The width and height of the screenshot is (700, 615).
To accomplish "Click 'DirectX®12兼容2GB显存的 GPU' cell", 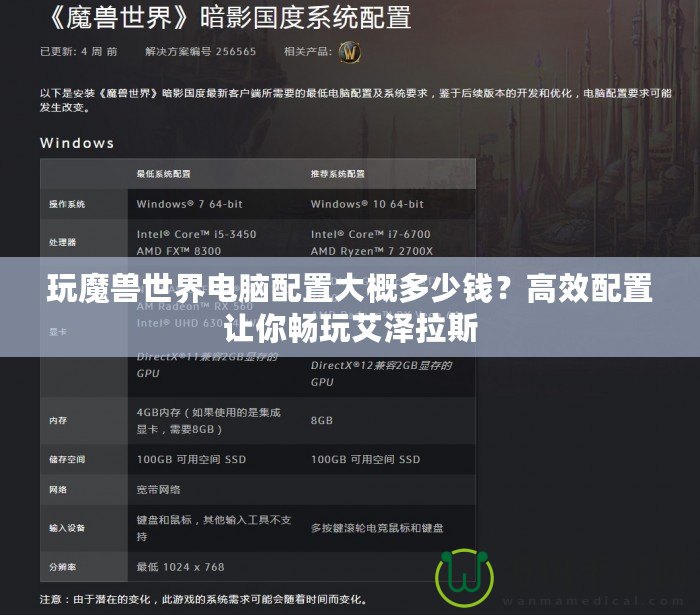I will (x=381, y=374).
